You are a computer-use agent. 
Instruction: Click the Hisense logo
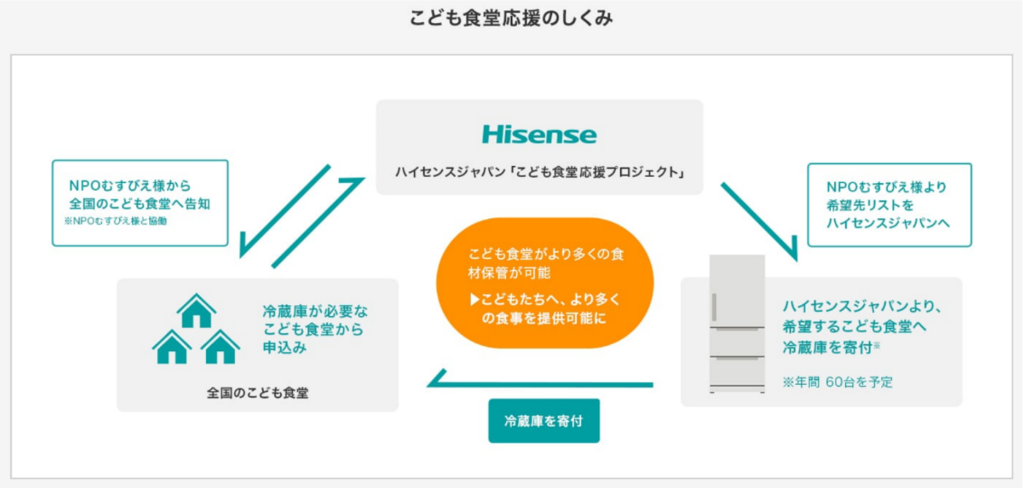click(x=539, y=135)
